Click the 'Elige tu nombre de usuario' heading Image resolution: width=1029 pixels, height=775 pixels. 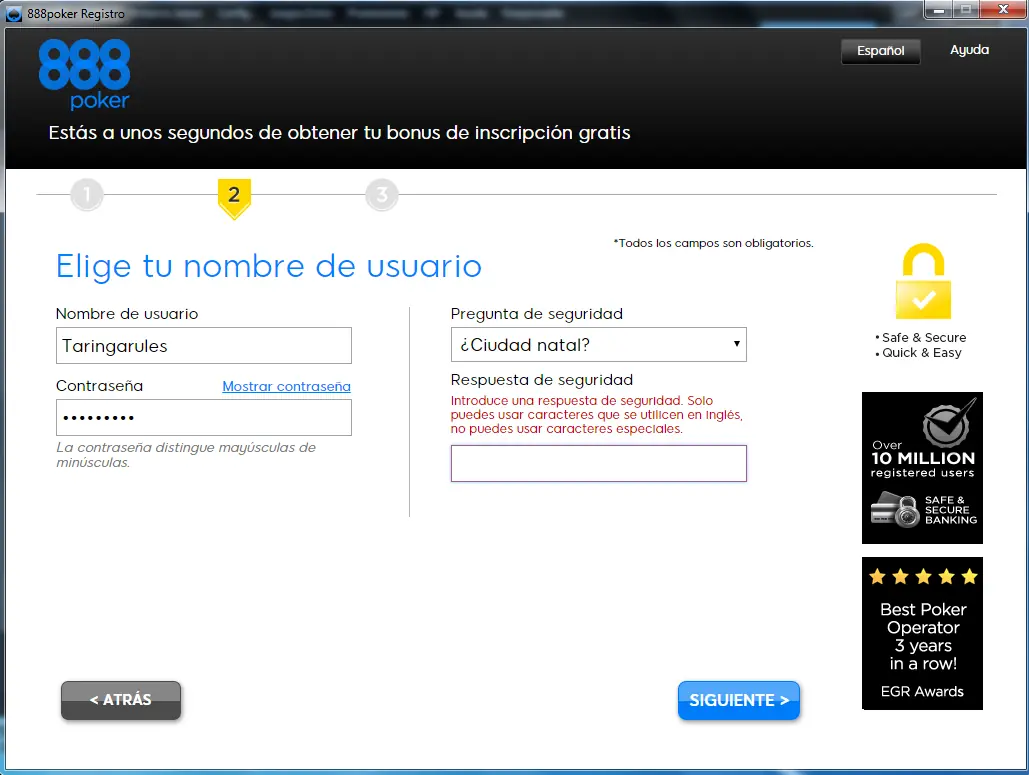(268, 266)
